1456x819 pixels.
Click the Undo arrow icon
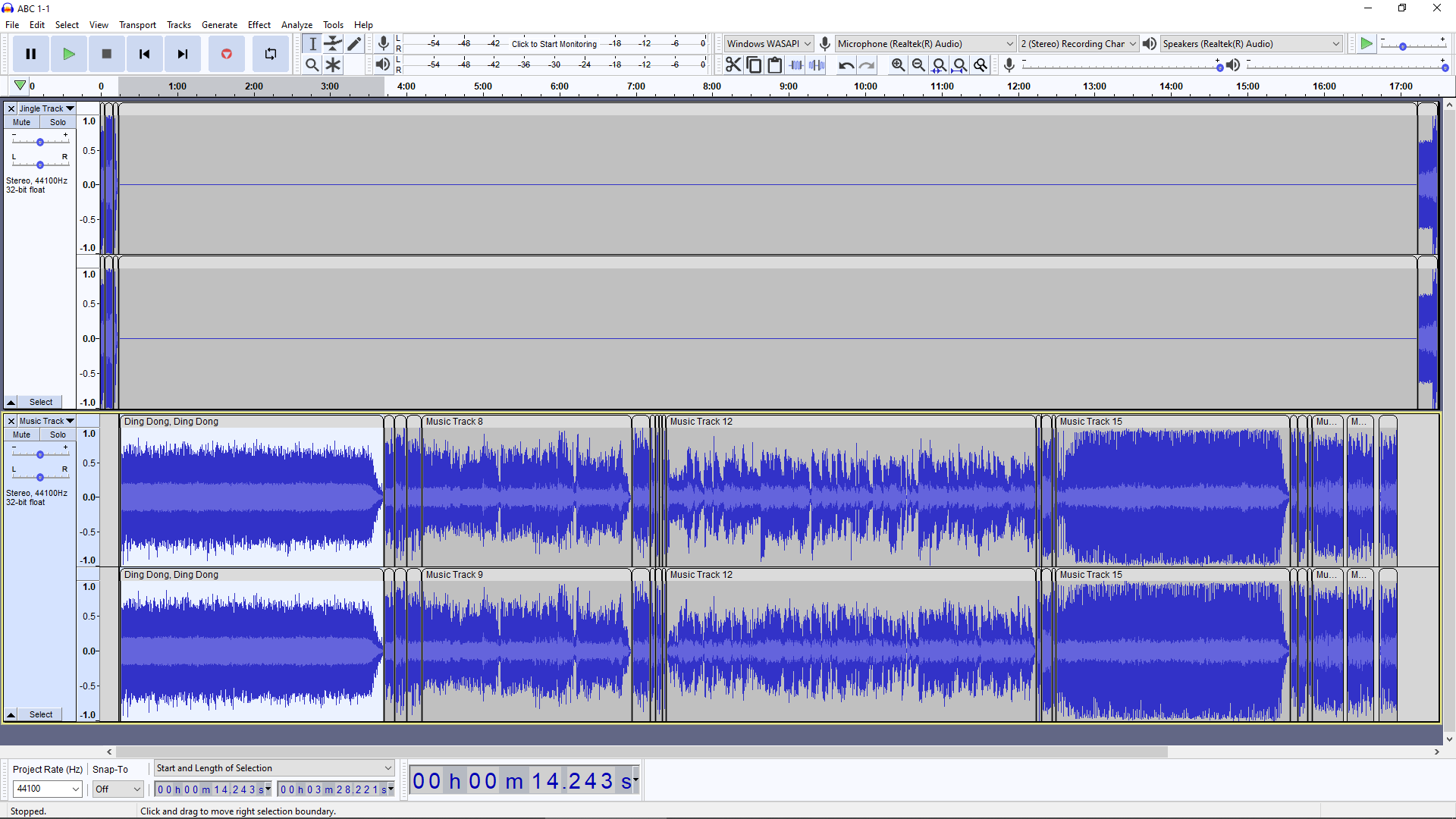[846, 65]
